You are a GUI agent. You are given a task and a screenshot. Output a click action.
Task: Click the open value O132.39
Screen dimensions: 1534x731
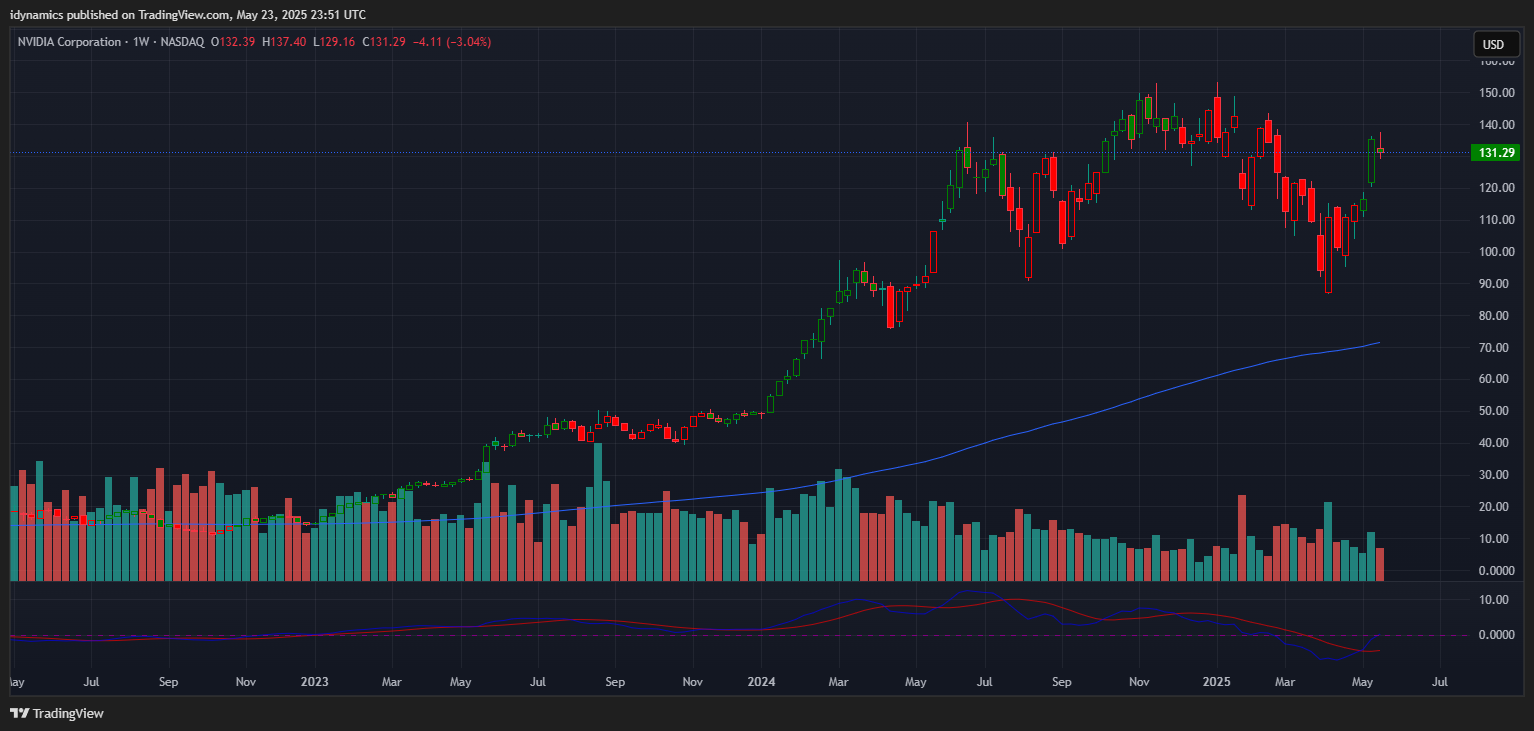233,42
